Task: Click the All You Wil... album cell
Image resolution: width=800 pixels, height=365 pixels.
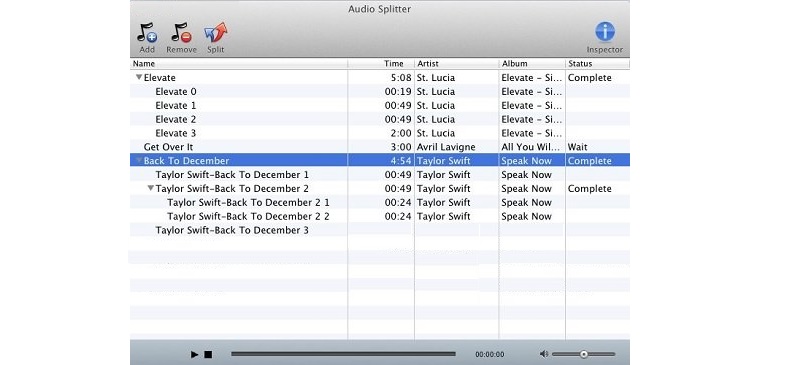Action: click(x=530, y=147)
